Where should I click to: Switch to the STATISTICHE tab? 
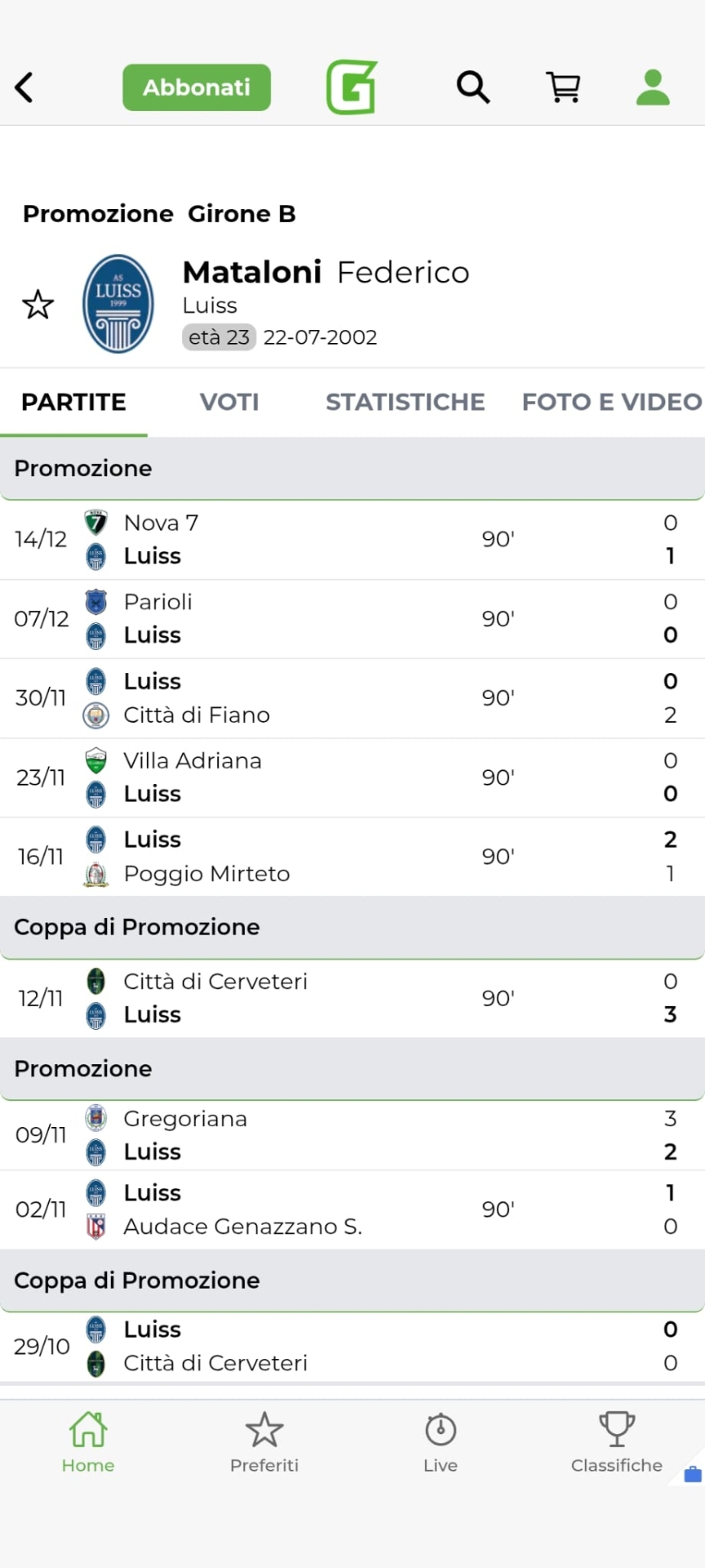coord(405,402)
